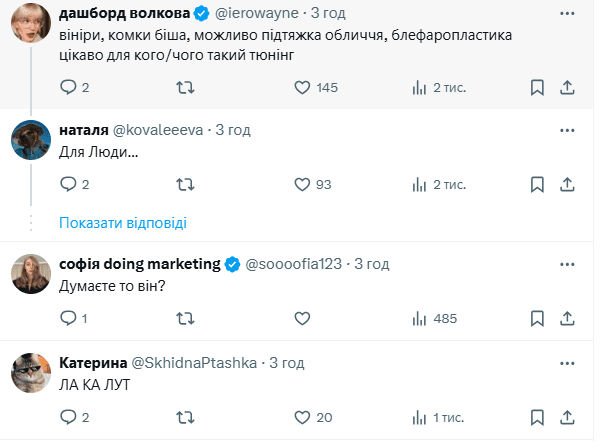Open Катерина's tweet timestamp 3 год

coord(286,362)
